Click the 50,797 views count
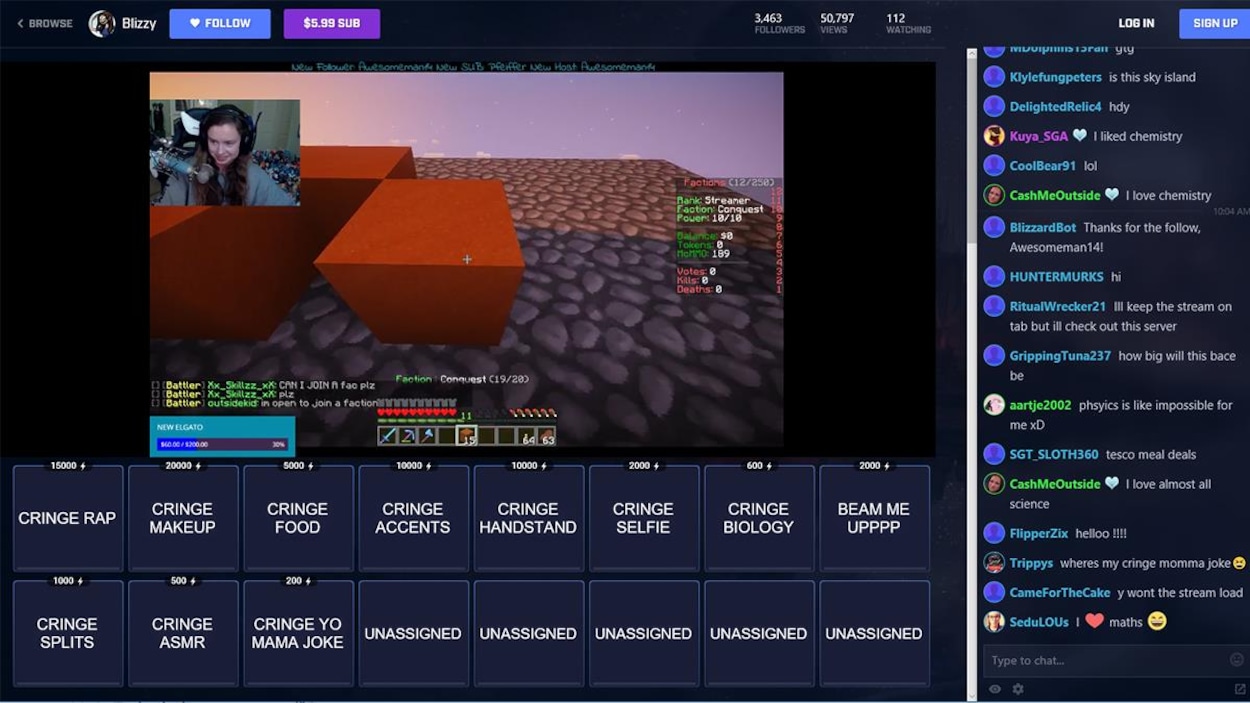The image size is (1250, 703). [837, 23]
